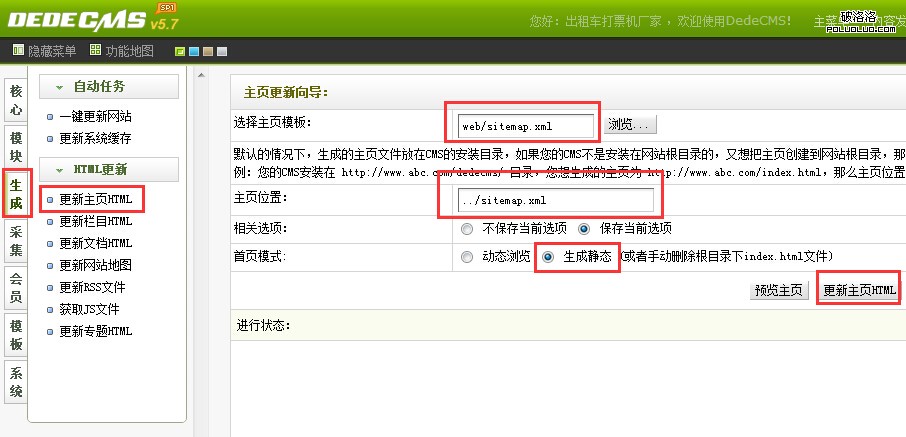906x437 pixels.
Task: Select 不保存当前选项 radio button
Action: (x=467, y=229)
